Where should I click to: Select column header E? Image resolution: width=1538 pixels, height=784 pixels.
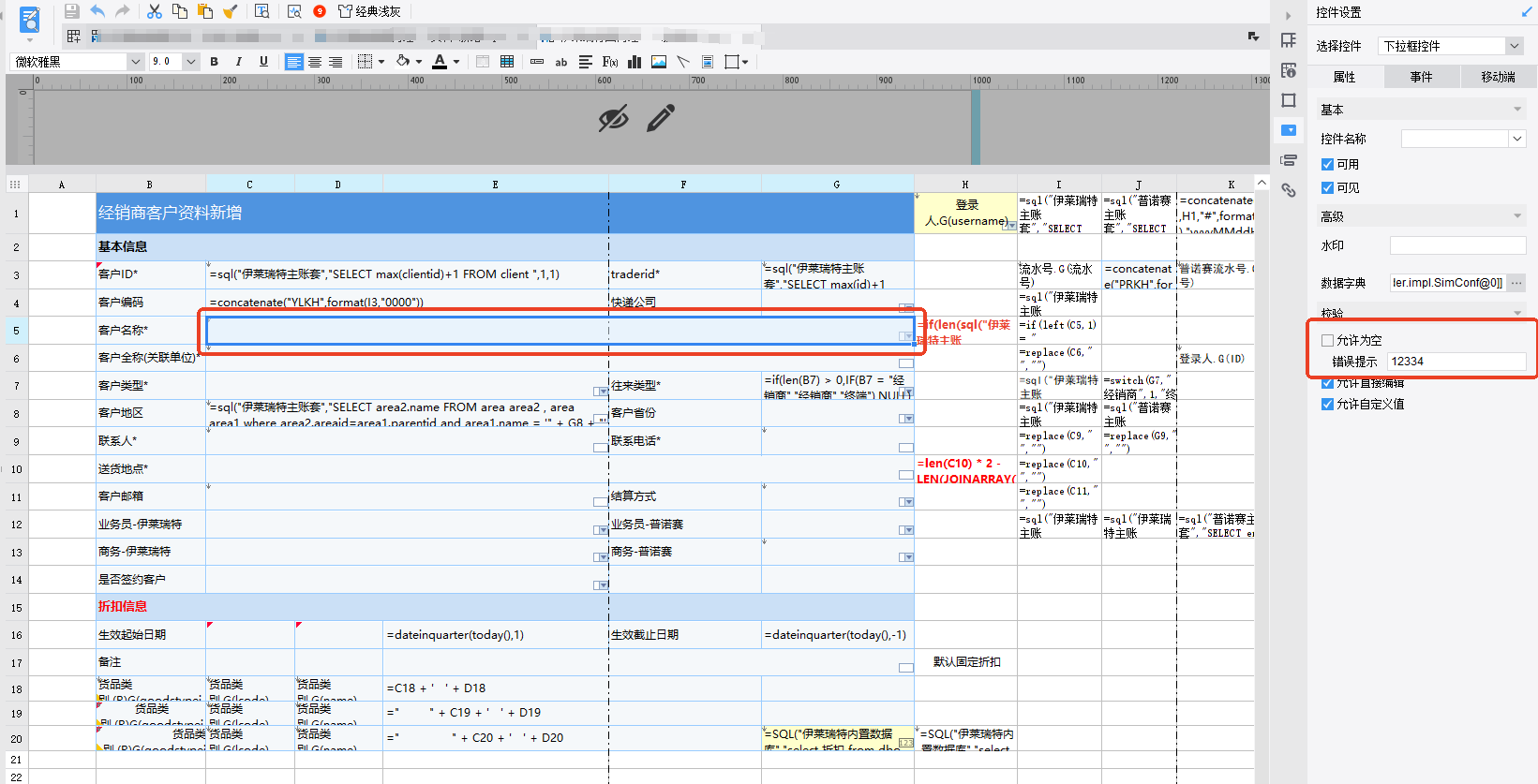(495, 184)
